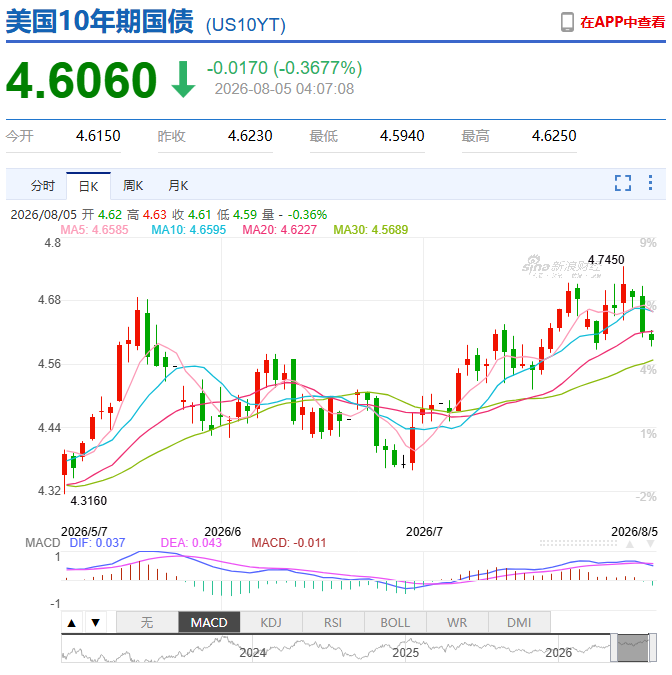Click the right handle of timeline range slider
The width and height of the screenshot is (672, 675).
click(652, 647)
